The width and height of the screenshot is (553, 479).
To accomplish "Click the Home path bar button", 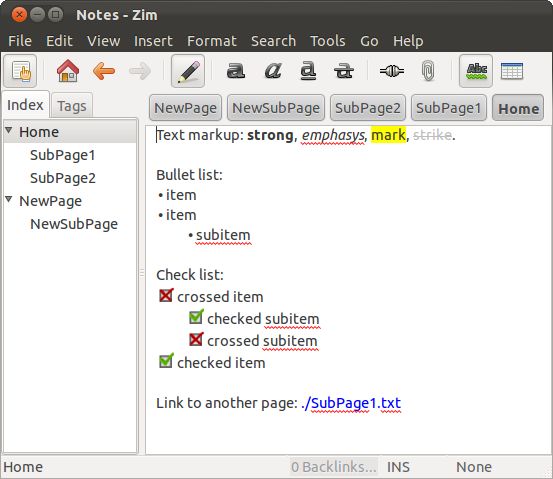I will pos(518,108).
